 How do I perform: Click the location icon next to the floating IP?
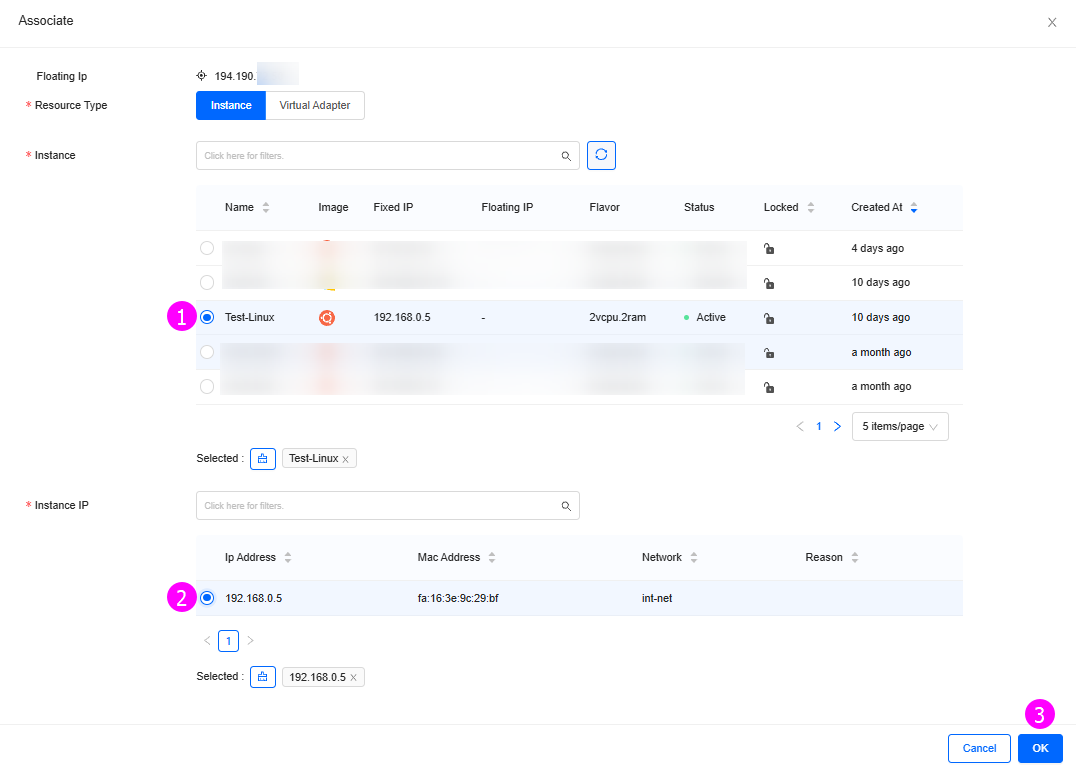click(202, 75)
